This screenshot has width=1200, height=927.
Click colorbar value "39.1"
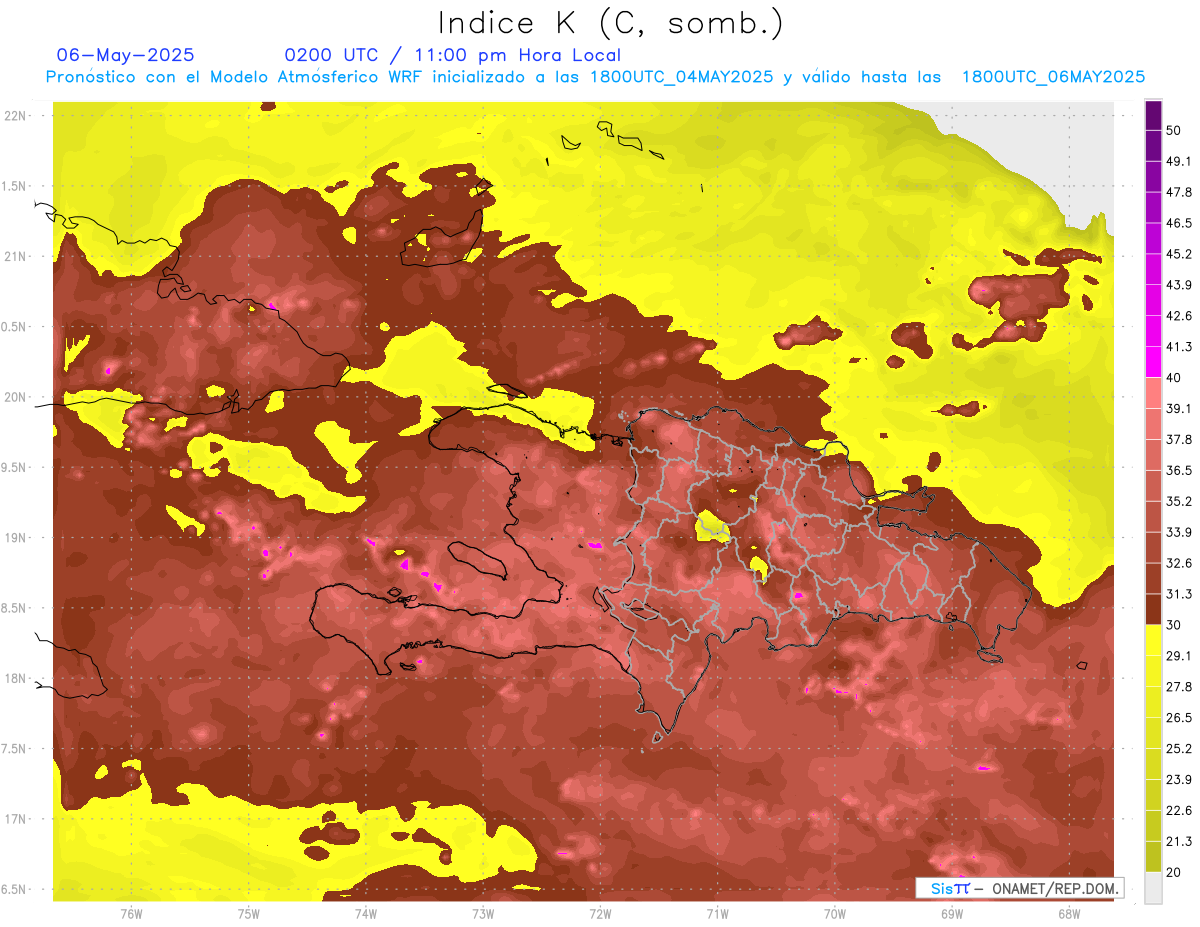[x=1179, y=408]
